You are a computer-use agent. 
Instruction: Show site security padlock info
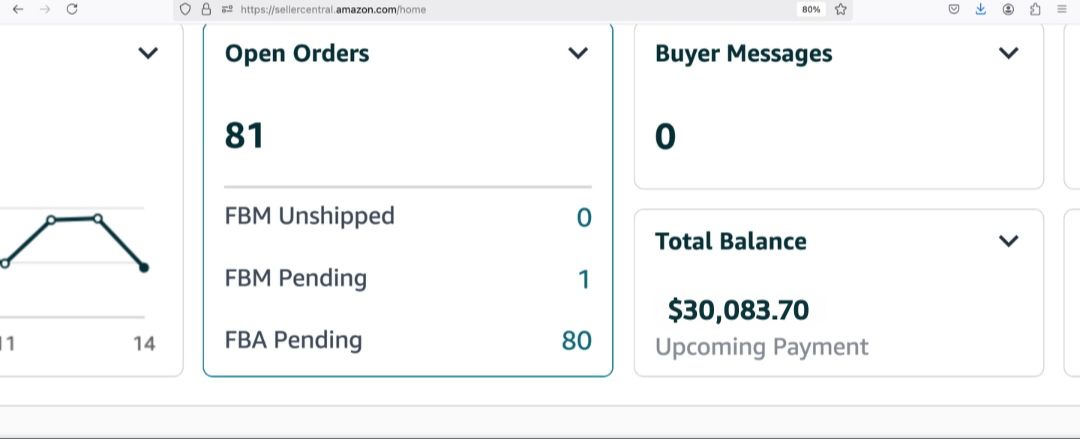(x=206, y=9)
